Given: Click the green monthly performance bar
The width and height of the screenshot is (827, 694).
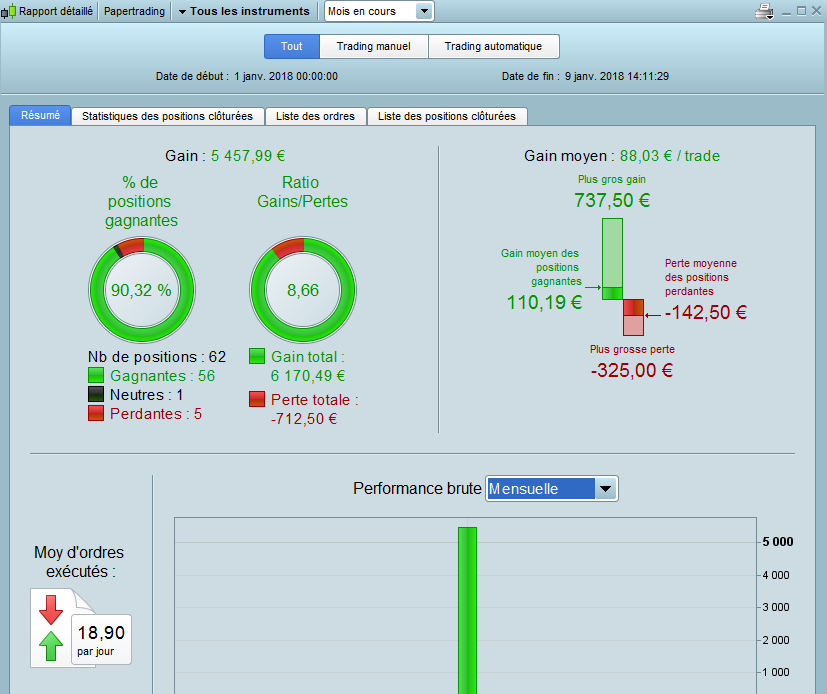Looking at the screenshot, I should 467,610.
